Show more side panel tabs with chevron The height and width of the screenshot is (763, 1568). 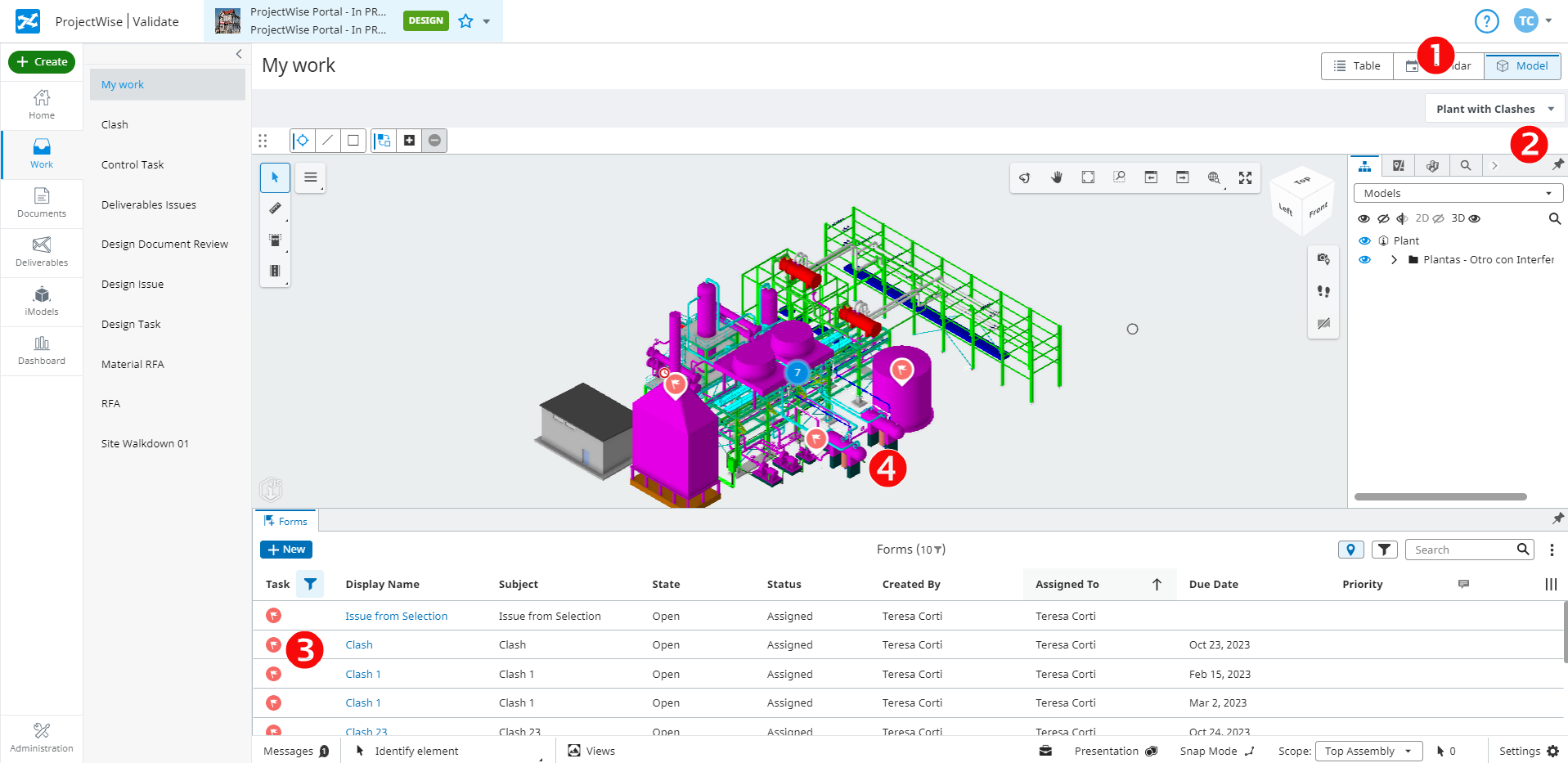(1494, 165)
